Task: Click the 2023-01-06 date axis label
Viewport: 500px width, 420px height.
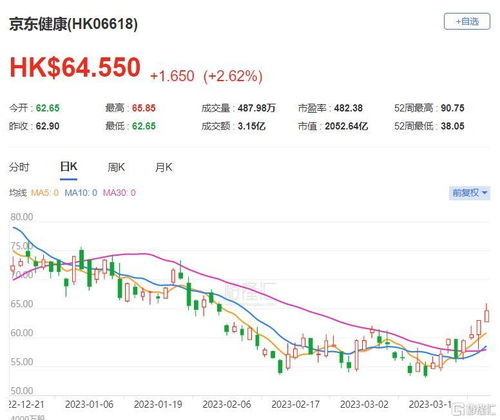Action: [x=89, y=404]
